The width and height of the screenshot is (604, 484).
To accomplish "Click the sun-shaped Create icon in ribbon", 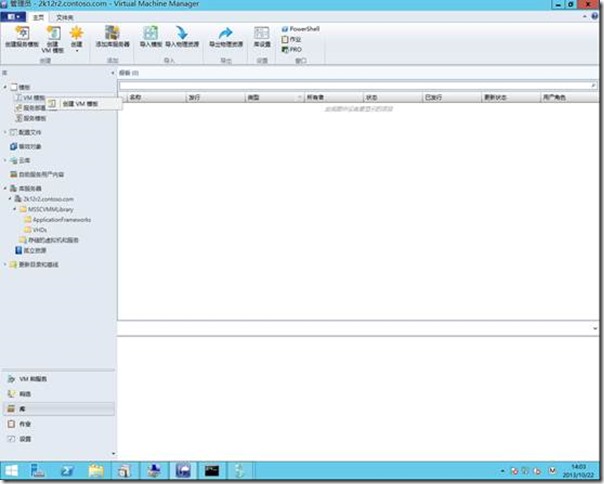I will point(77,33).
